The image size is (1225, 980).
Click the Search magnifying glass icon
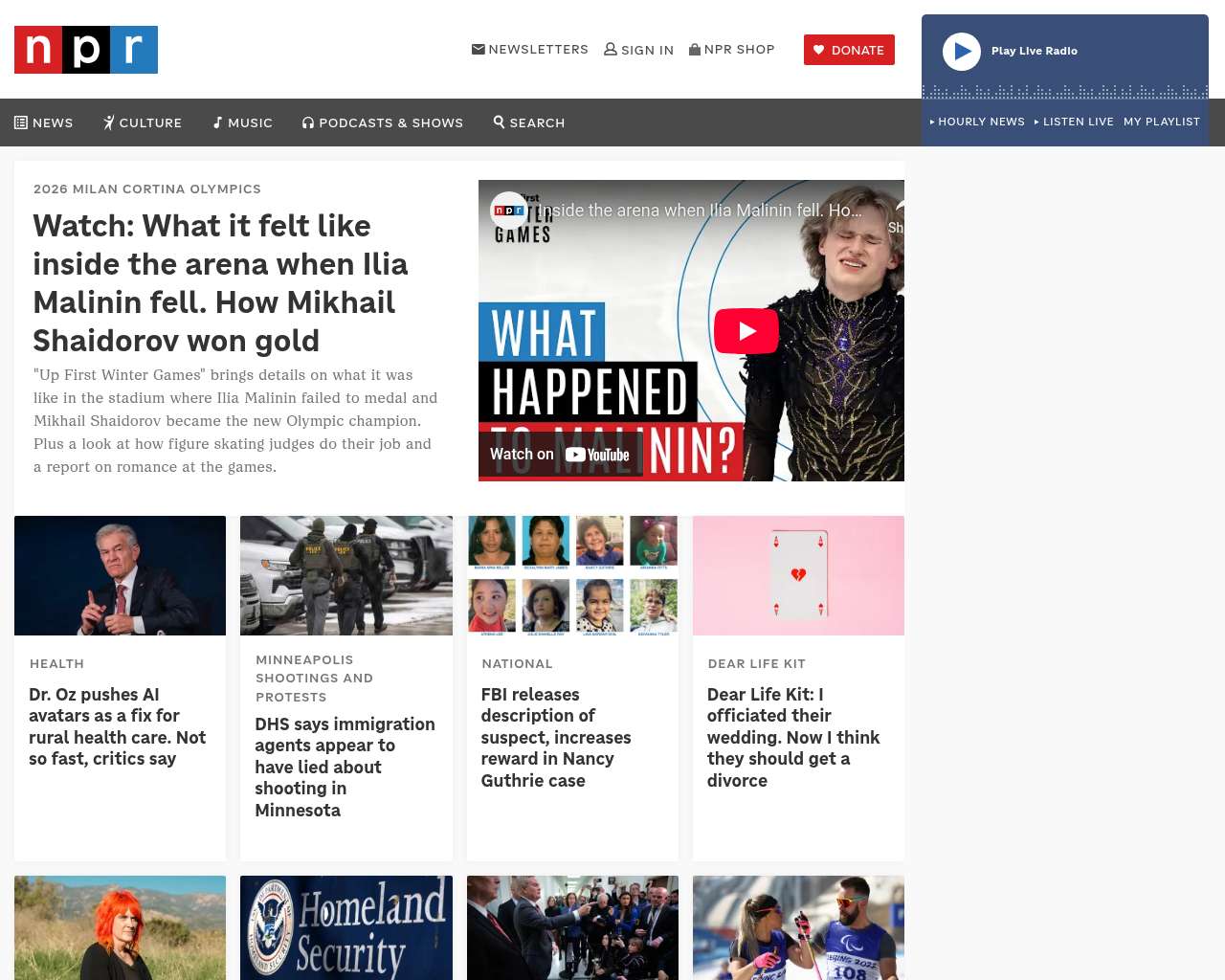click(499, 122)
